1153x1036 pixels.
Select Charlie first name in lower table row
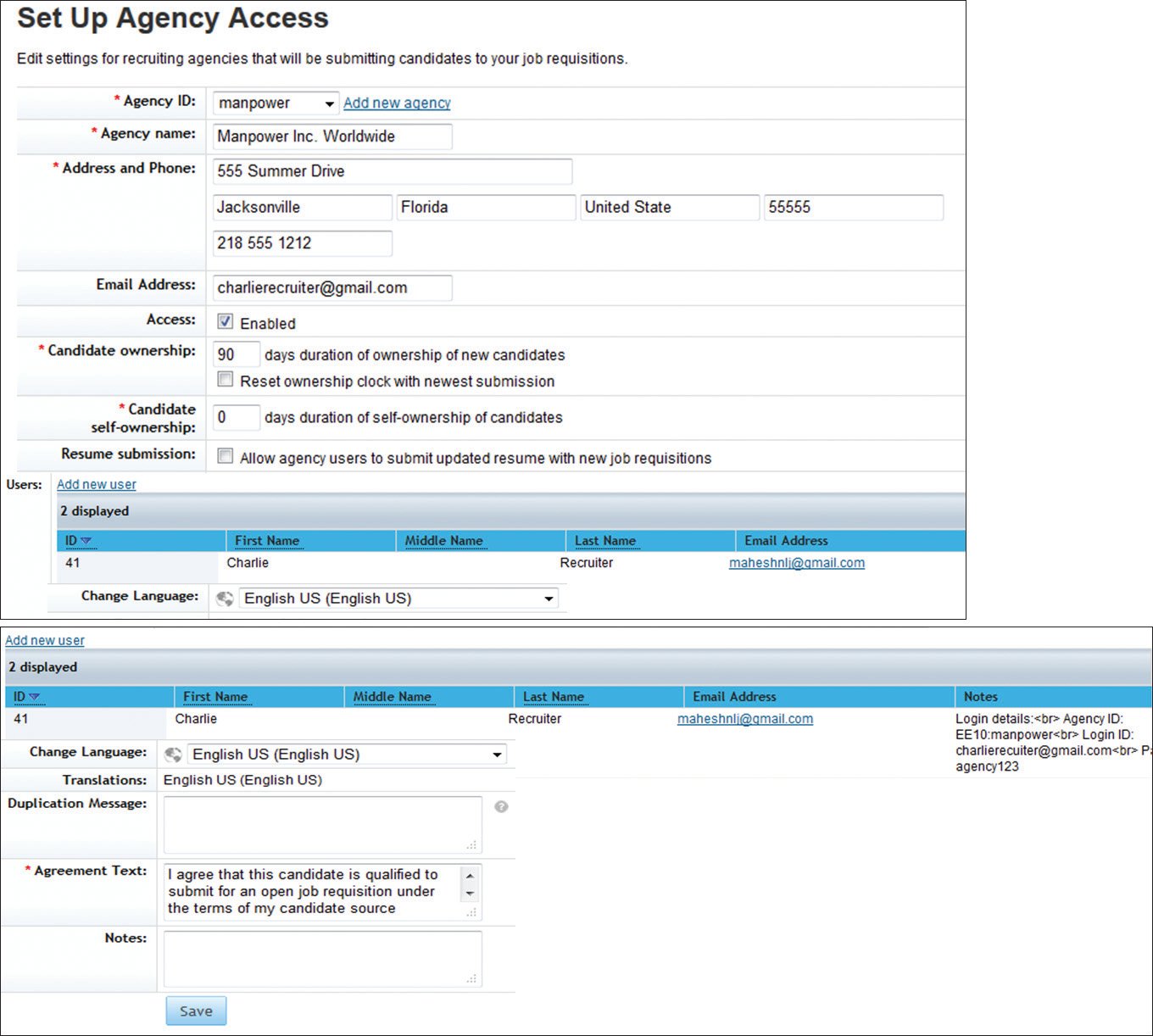[196, 719]
